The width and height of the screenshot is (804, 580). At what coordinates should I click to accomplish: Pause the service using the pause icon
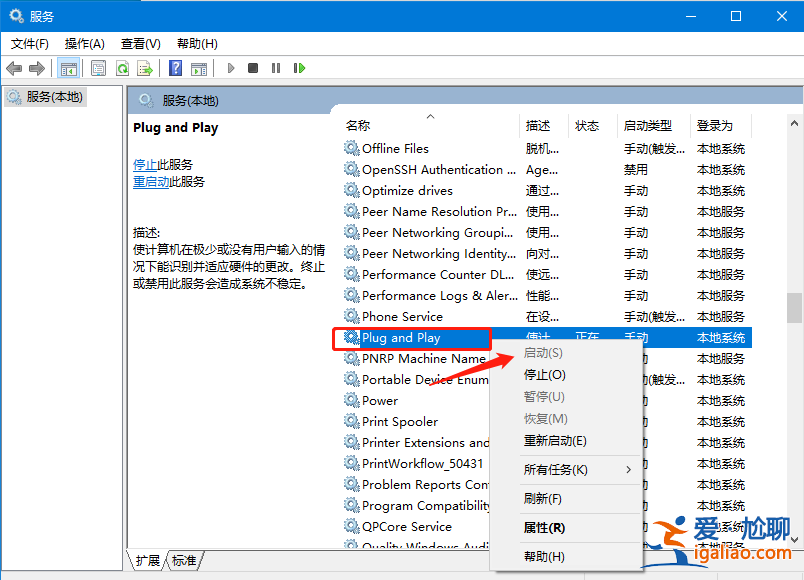(276, 68)
